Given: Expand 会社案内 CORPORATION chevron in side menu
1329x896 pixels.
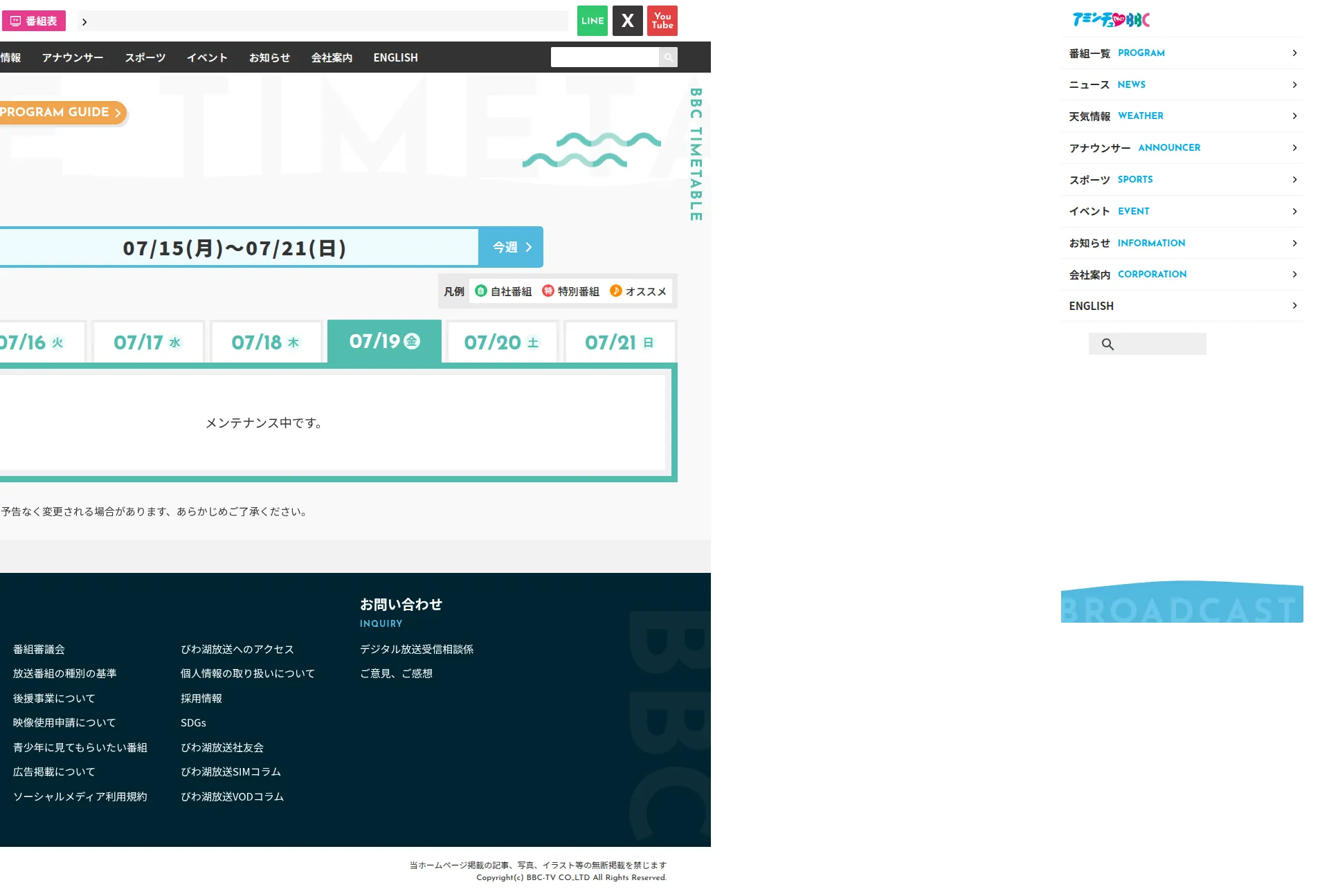Looking at the screenshot, I should [1294, 275].
